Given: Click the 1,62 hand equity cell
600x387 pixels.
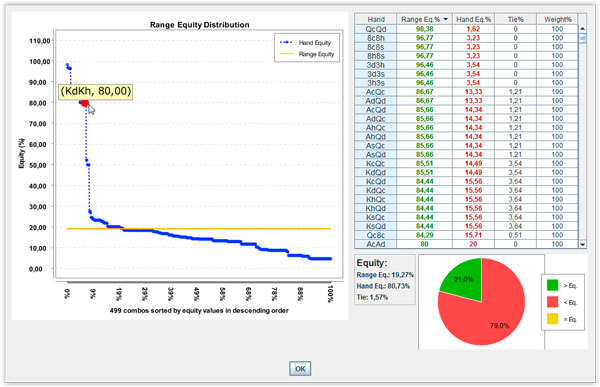Looking at the screenshot, I should [473, 29].
